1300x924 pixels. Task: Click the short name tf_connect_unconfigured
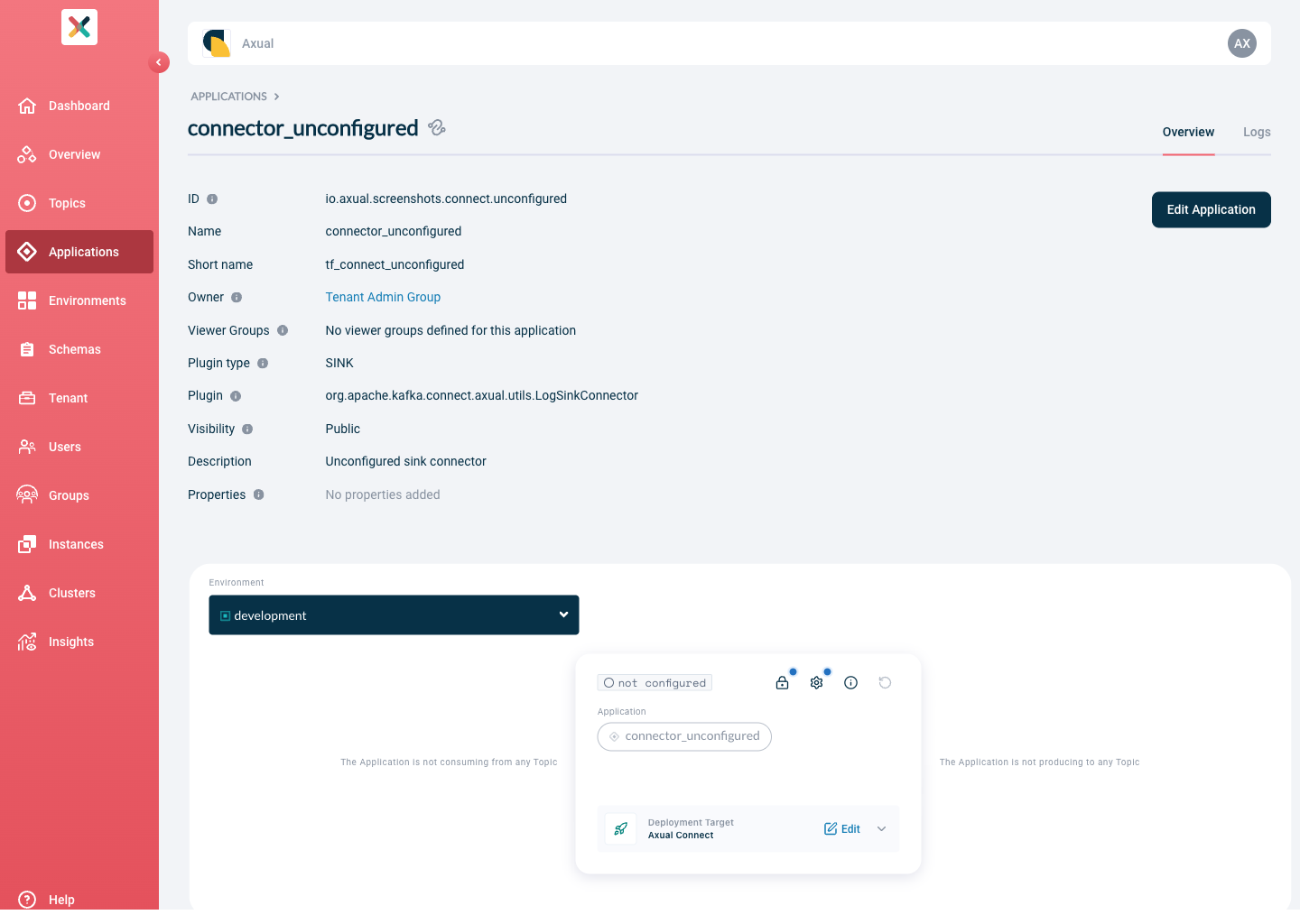coord(395,264)
